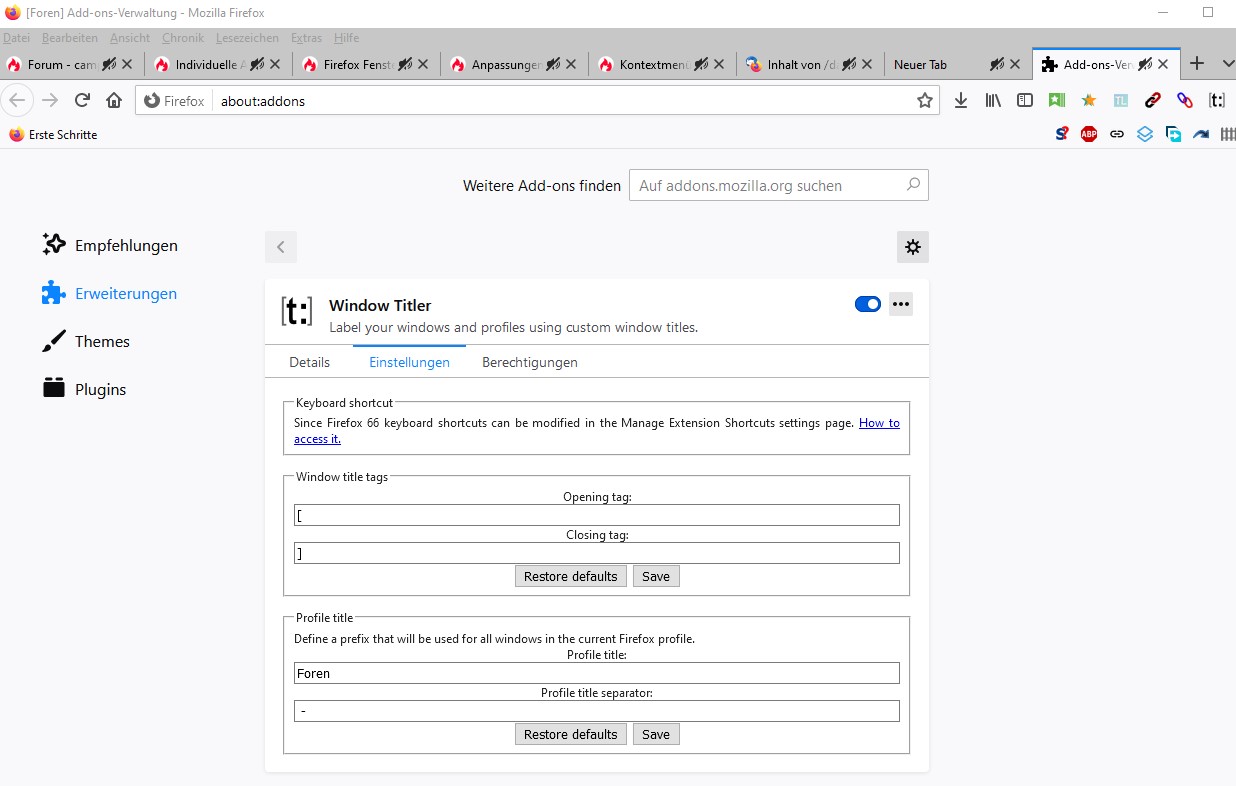This screenshot has width=1236, height=786.
Task: Show the sidebar via toolbar icon
Action: (x=1025, y=100)
